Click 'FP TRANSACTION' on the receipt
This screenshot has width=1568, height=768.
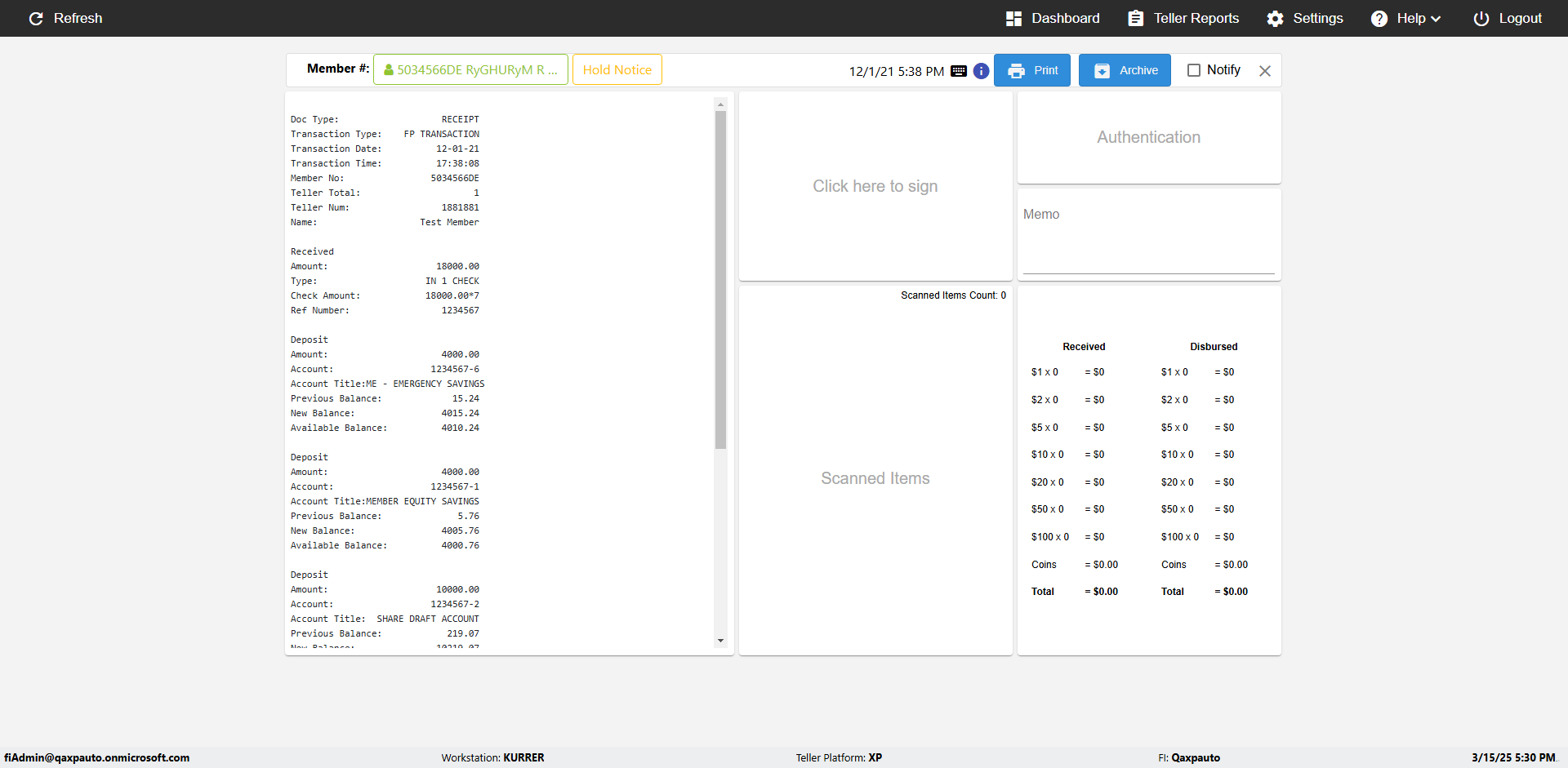pyautogui.click(x=442, y=134)
